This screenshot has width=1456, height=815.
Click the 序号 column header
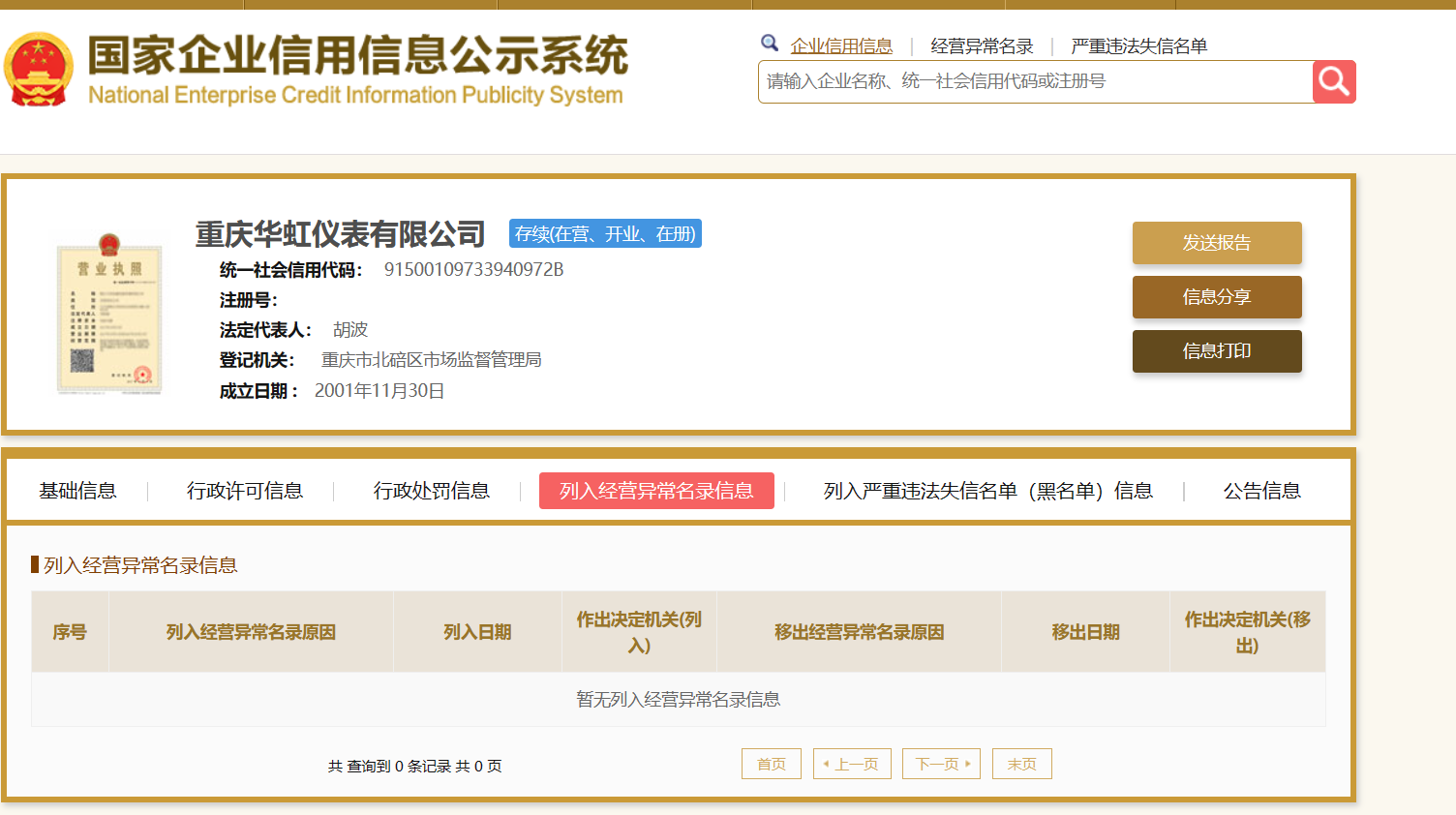(70, 632)
